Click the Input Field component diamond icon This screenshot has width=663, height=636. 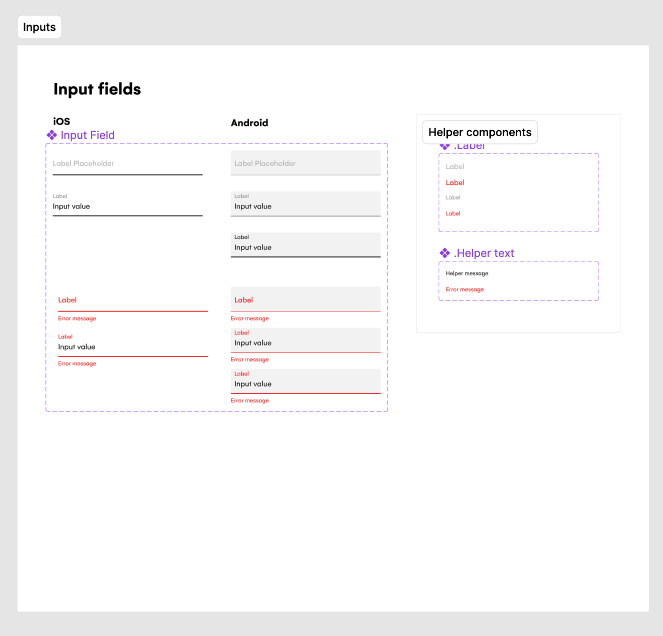click(x=52, y=135)
